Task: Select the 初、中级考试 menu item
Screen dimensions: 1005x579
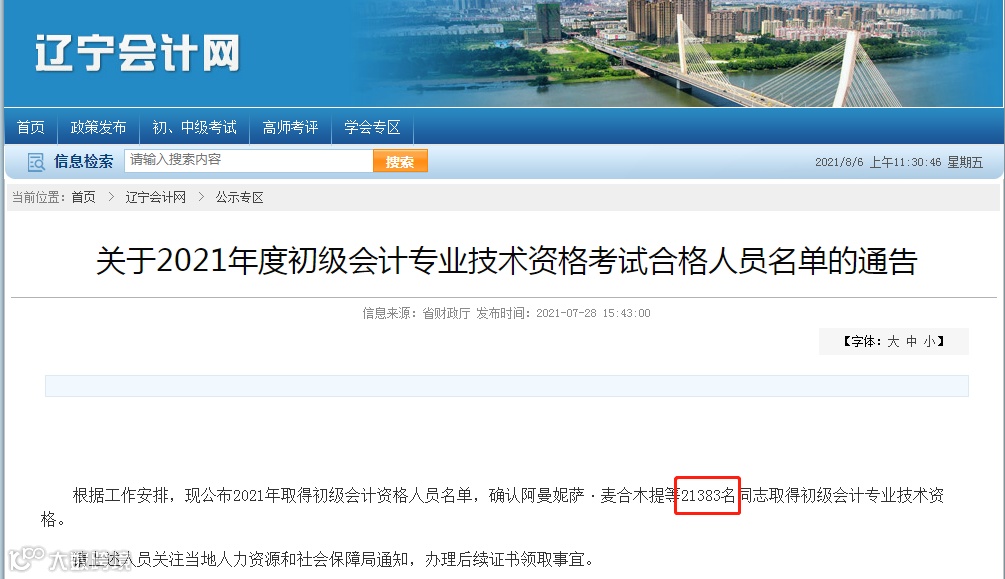Action: [x=194, y=128]
